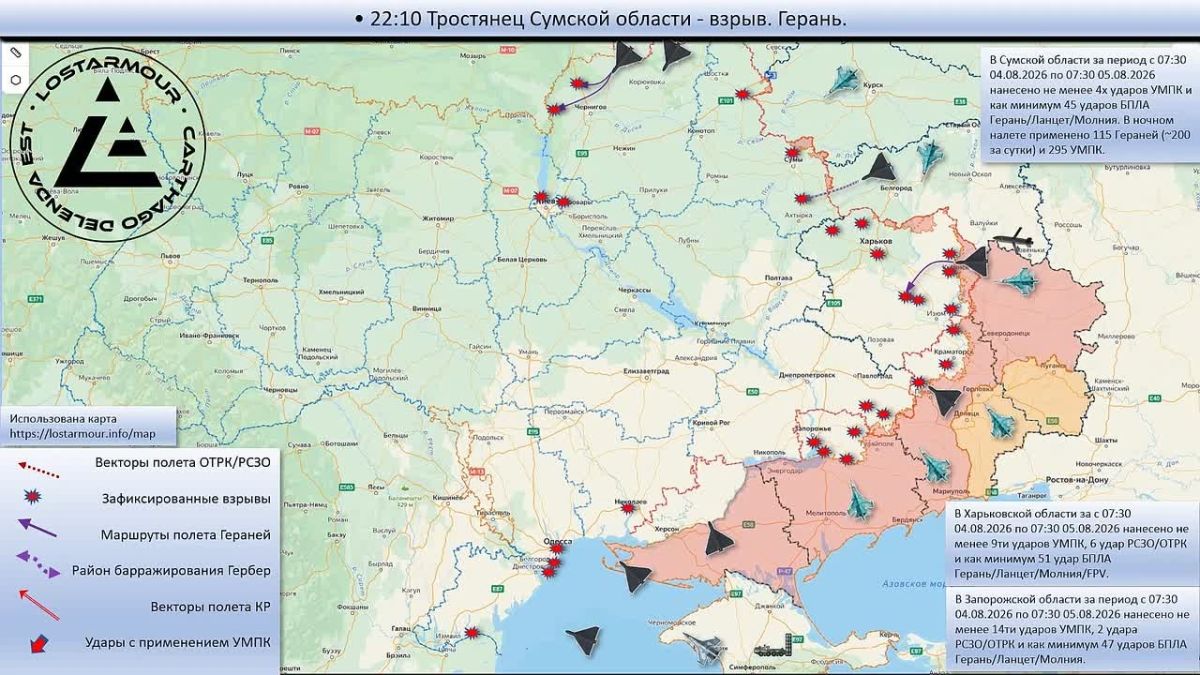1200x675 pixels.
Task: Click the 'Полтава' city label
Action: pos(777,278)
